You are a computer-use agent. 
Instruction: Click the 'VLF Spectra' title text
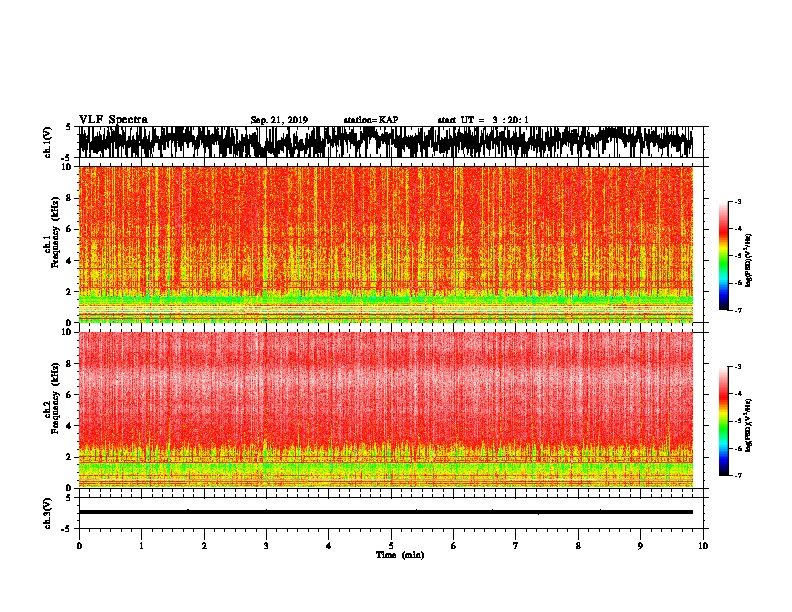113,120
